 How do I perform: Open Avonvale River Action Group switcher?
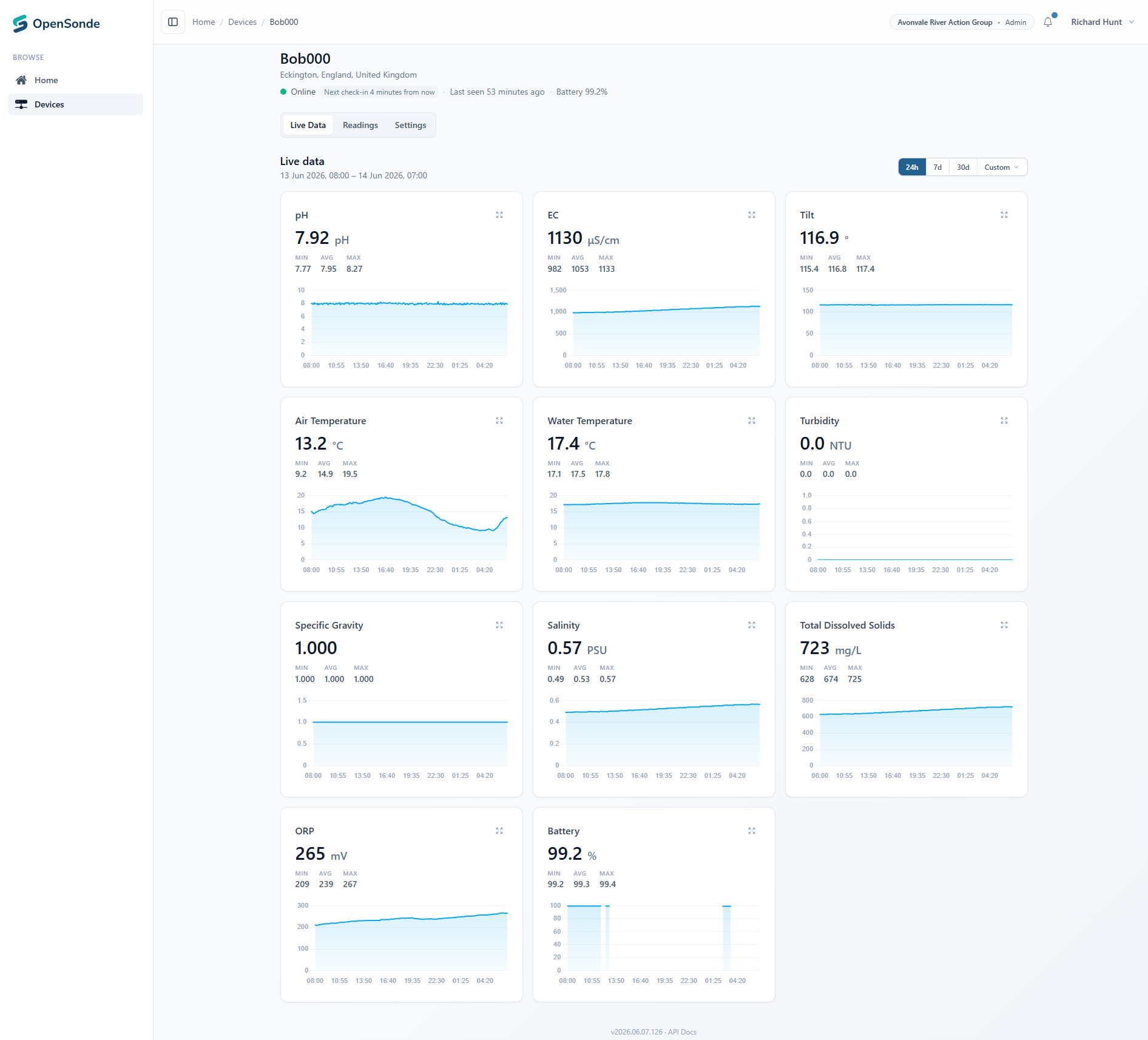(x=962, y=22)
